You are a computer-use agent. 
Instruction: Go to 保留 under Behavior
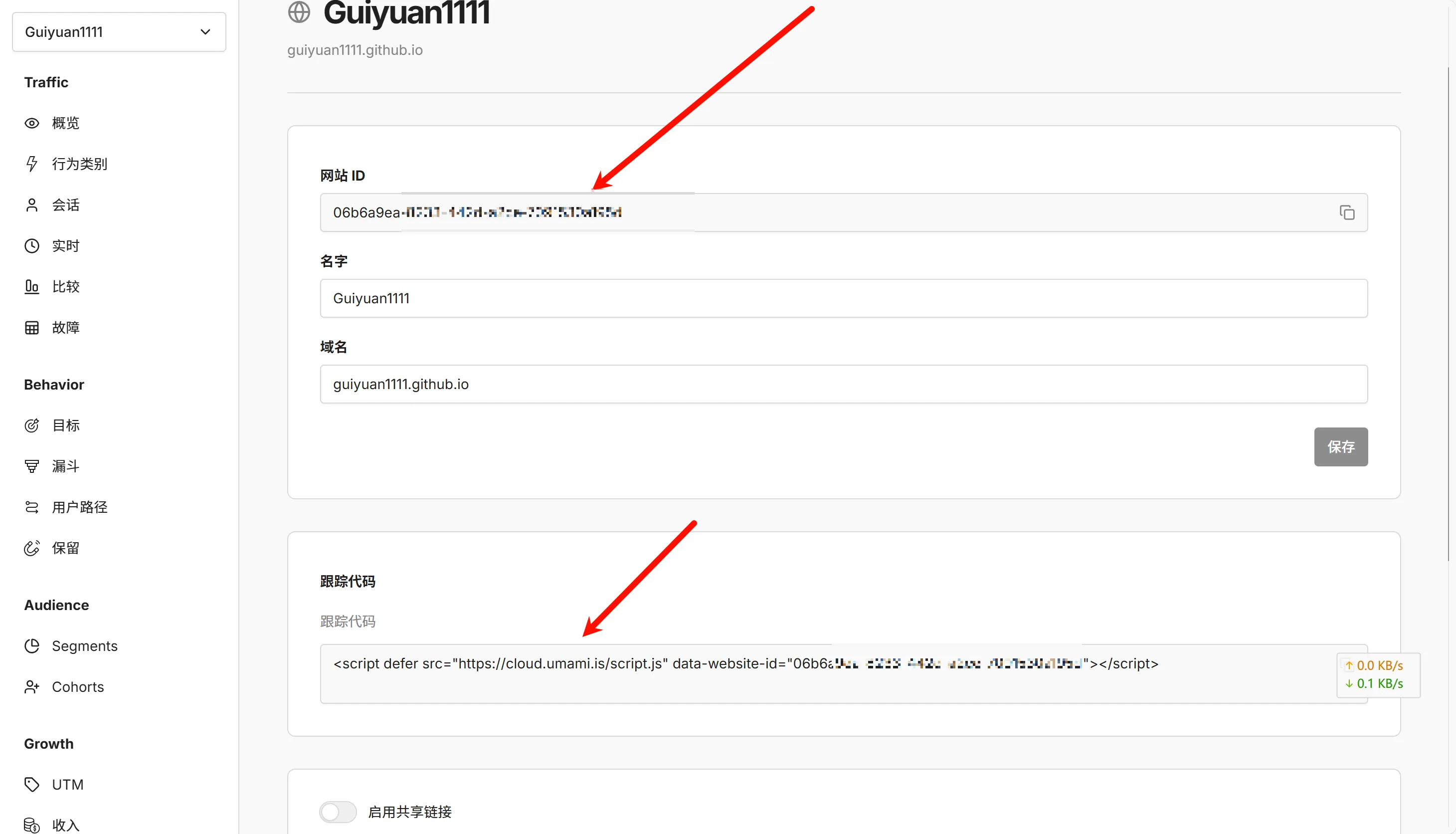[x=66, y=548]
